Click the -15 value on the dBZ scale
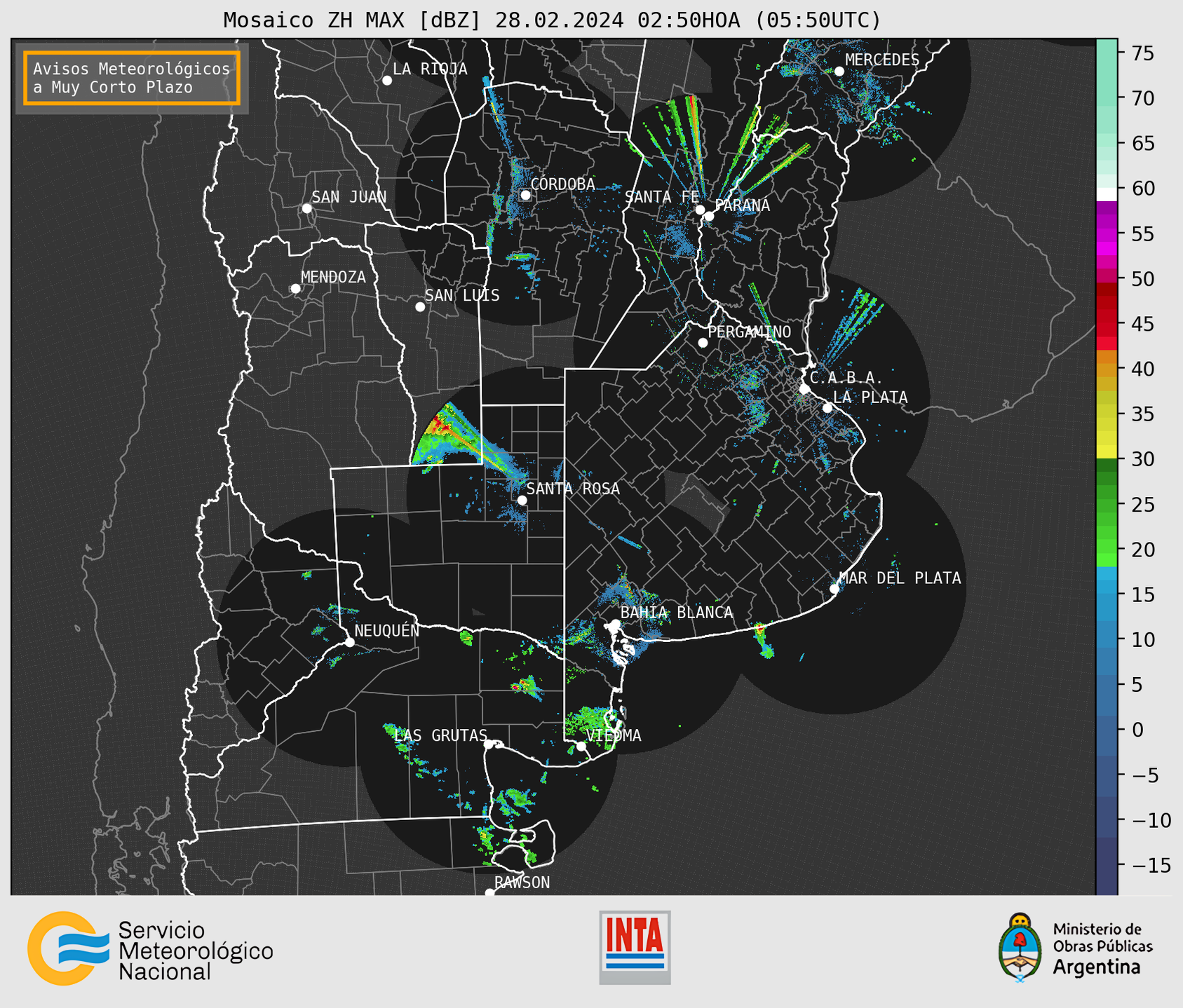The width and height of the screenshot is (1183, 1008). tap(1151, 864)
